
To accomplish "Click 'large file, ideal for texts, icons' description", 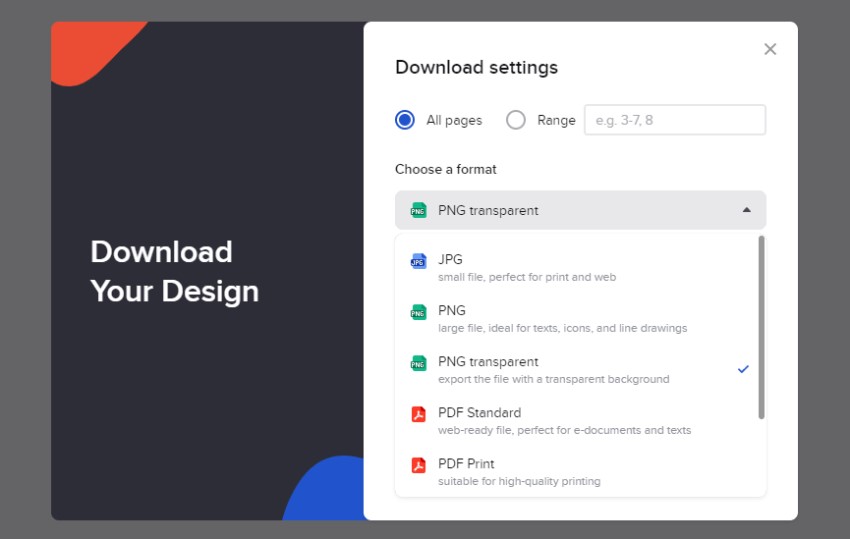I will pyautogui.click(x=563, y=328).
